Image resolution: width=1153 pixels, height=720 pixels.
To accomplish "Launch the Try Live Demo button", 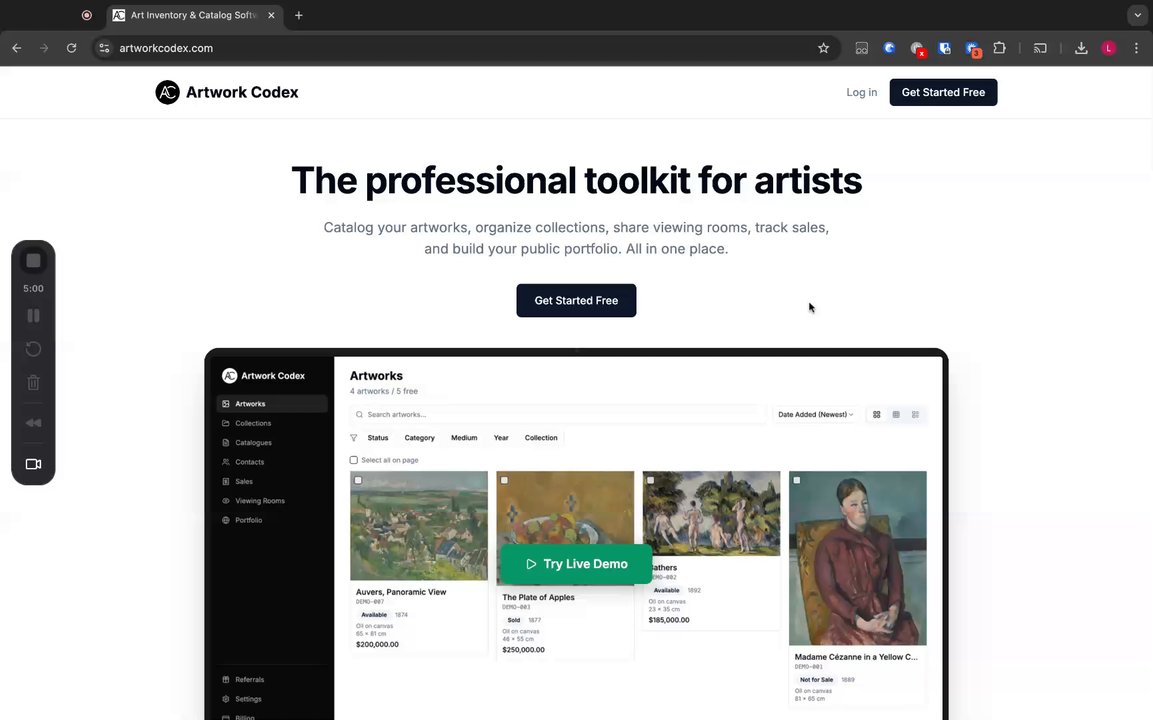I will coord(576,564).
